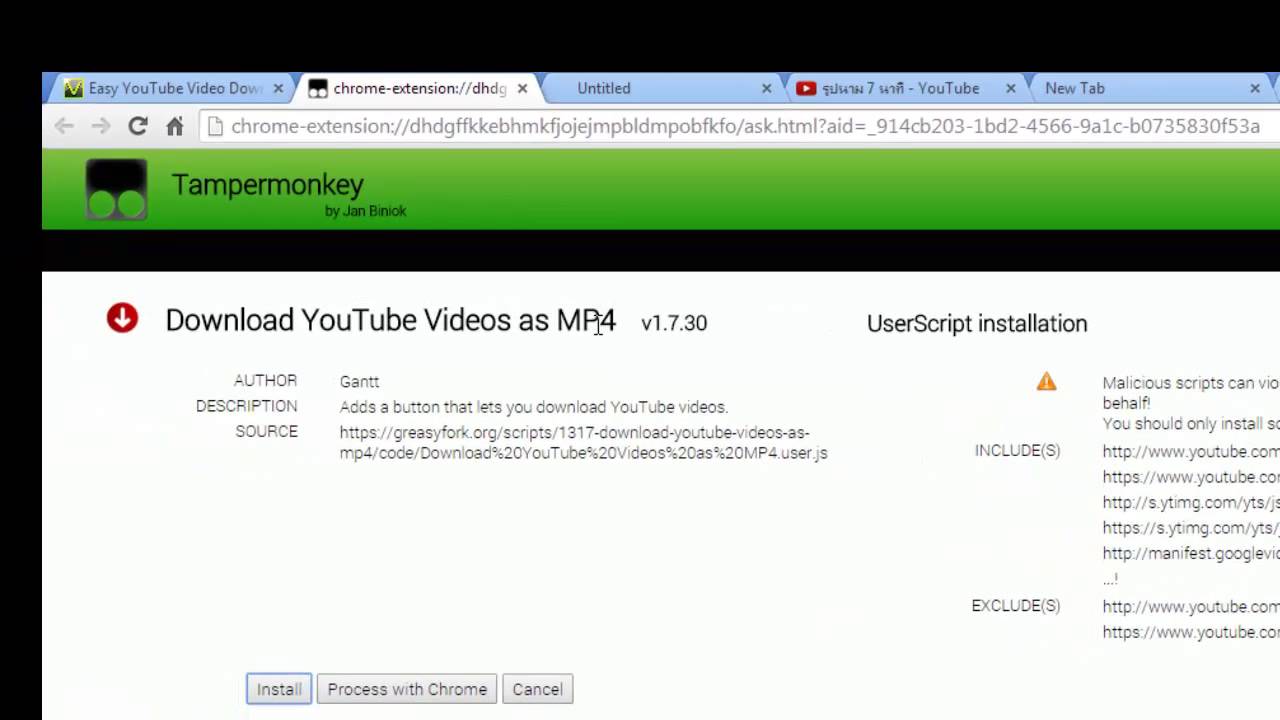Switch to chrome-extension Tampermonkey tab
Image resolution: width=1280 pixels, height=720 pixels.
click(420, 88)
